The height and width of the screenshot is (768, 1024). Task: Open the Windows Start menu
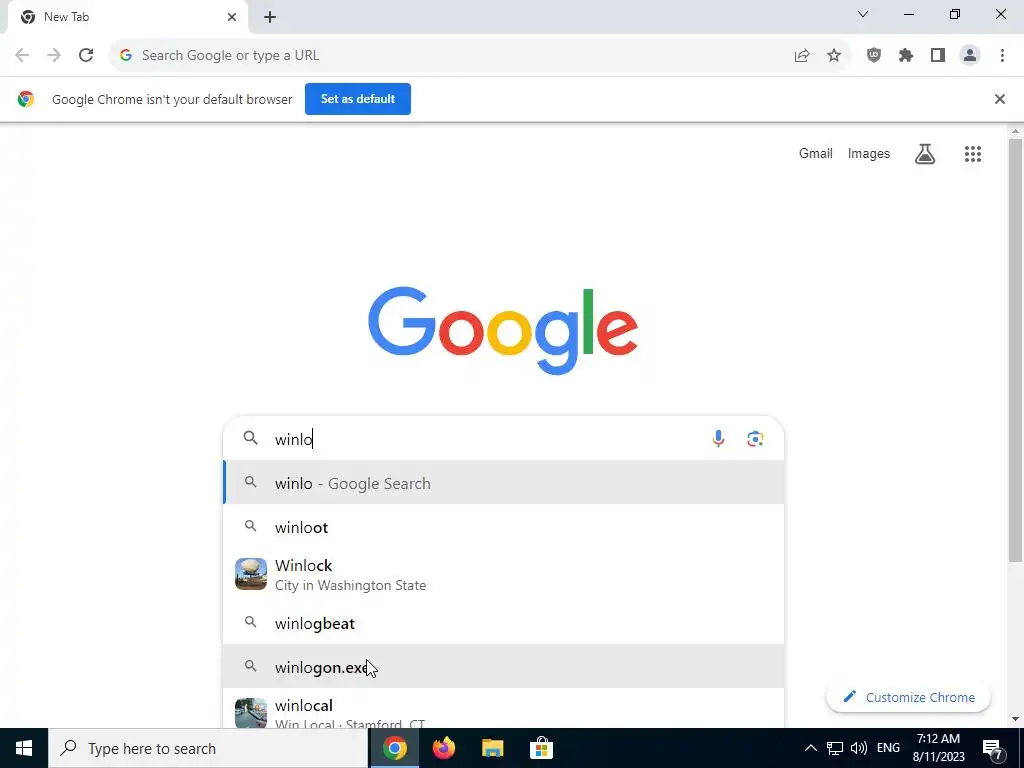click(x=24, y=748)
